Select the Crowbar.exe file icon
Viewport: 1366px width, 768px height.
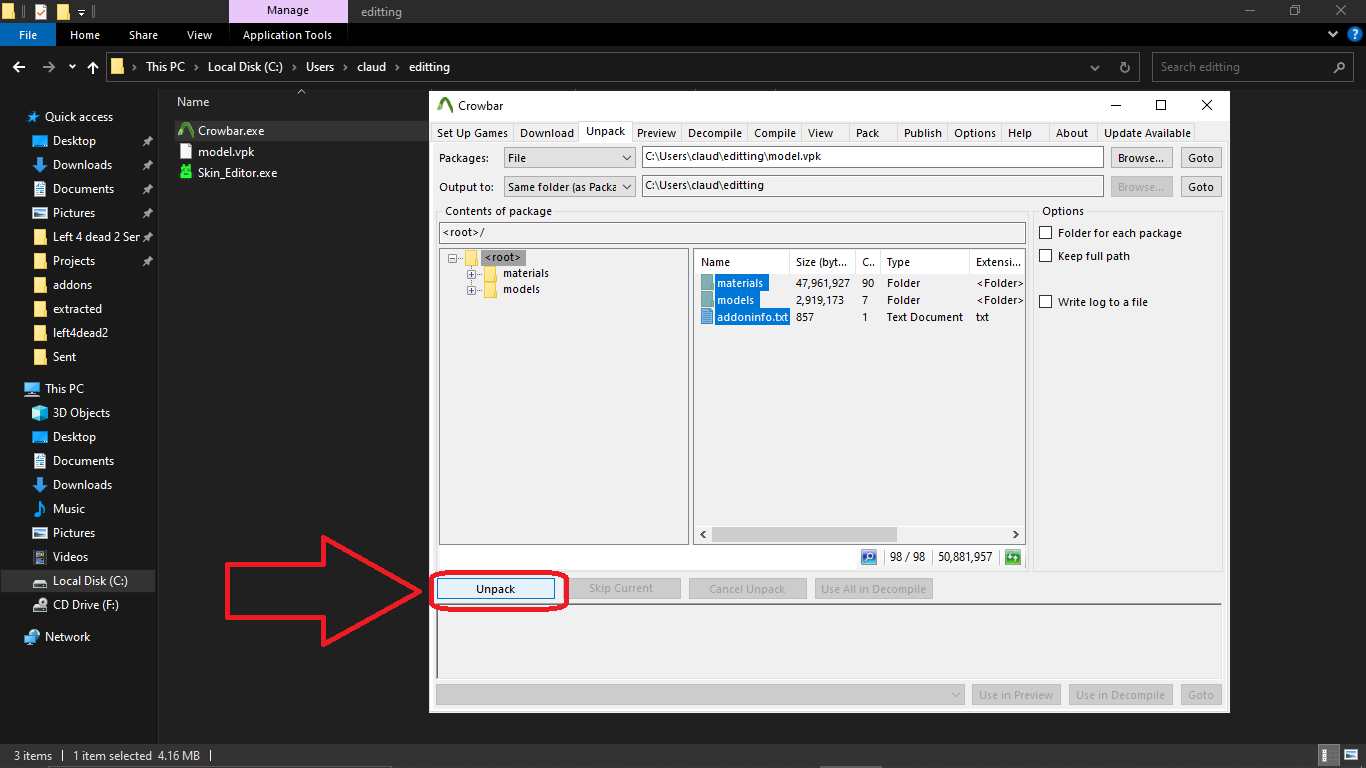coord(185,130)
